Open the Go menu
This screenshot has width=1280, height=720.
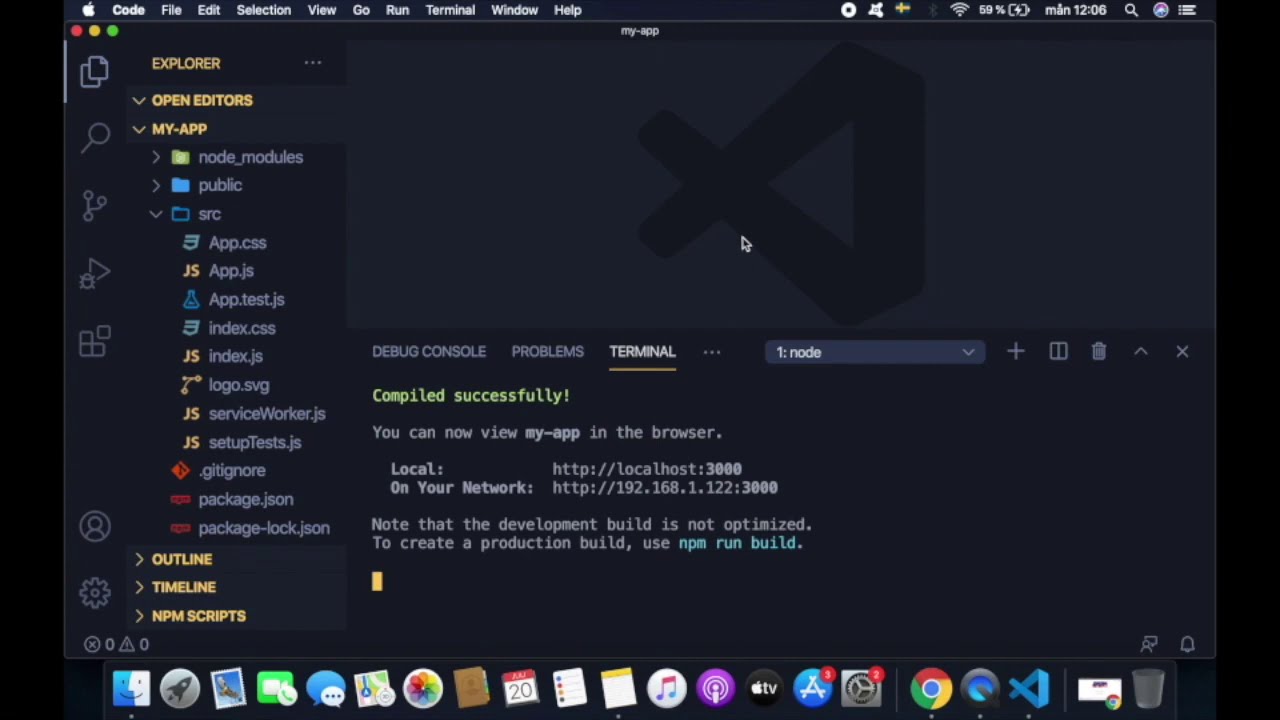click(361, 10)
